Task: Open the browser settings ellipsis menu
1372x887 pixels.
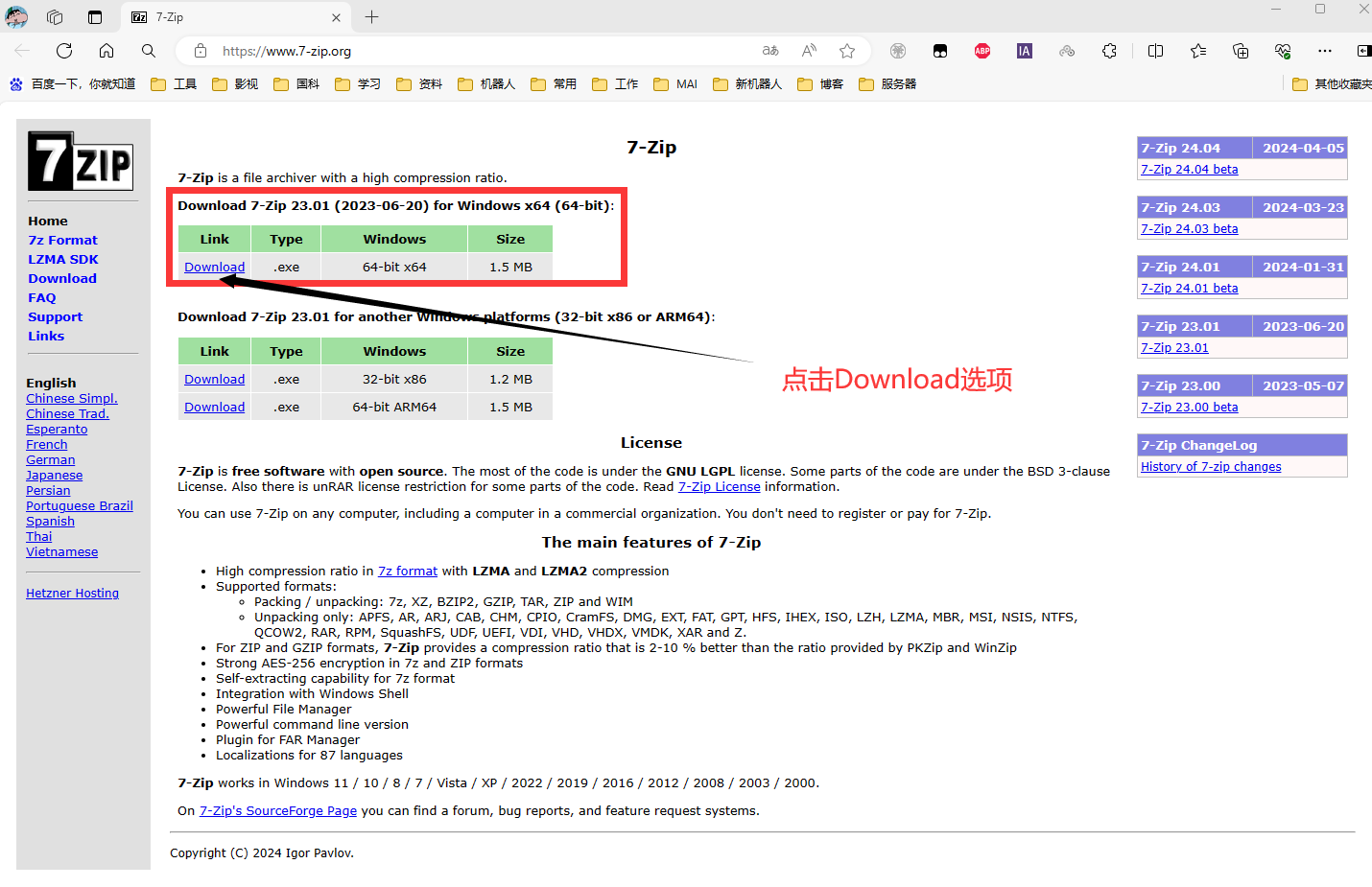Action: (1325, 51)
